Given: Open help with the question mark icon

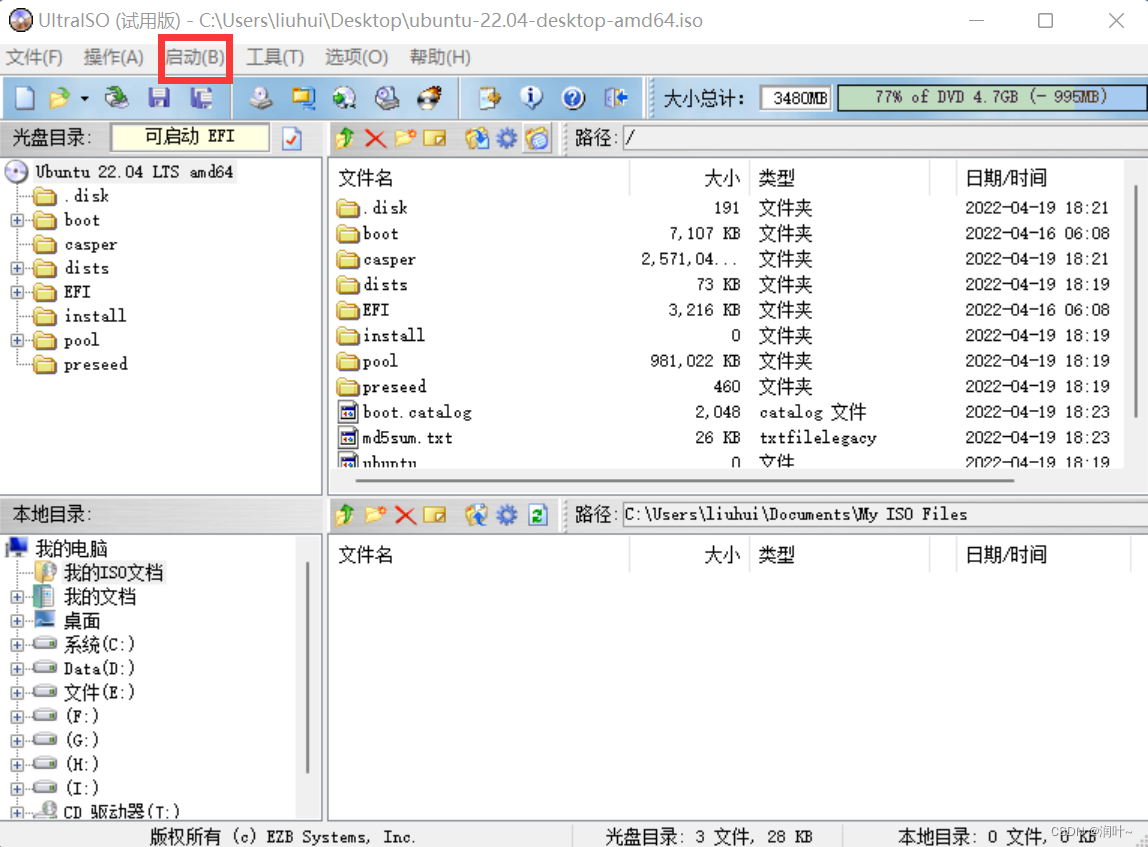Looking at the screenshot, I should (573, 97).
